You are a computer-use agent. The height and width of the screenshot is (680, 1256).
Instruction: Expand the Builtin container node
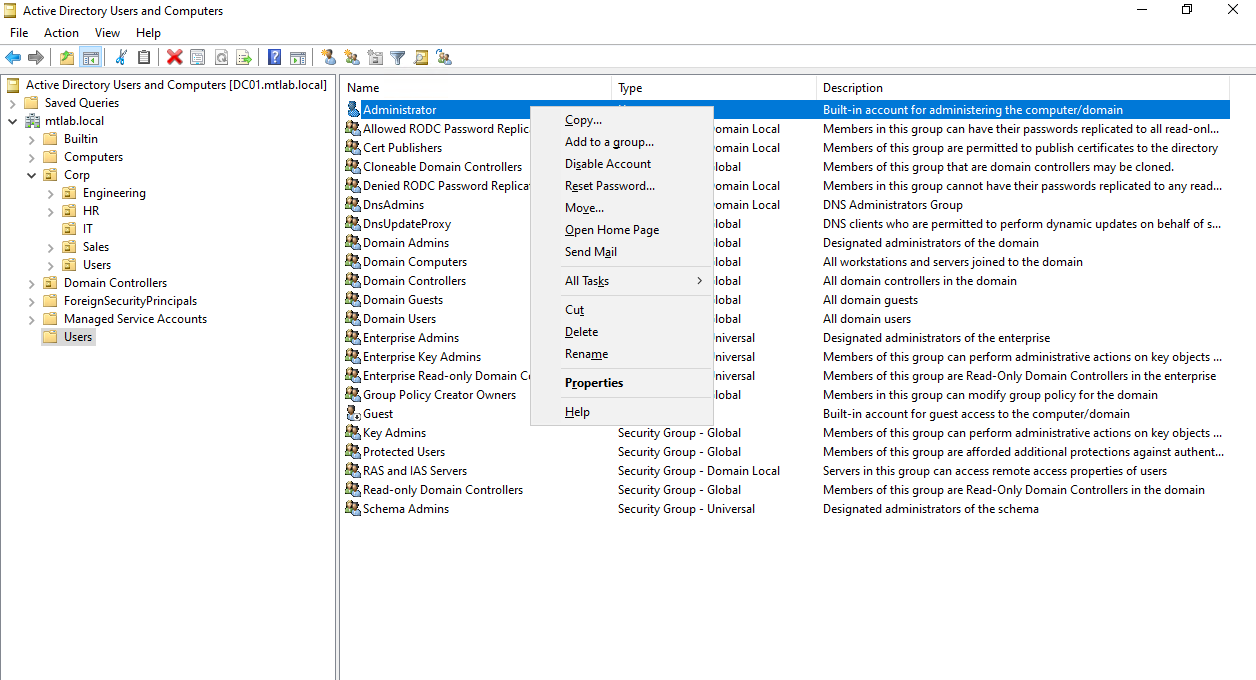pyautogui.click(x=31, y=139)
